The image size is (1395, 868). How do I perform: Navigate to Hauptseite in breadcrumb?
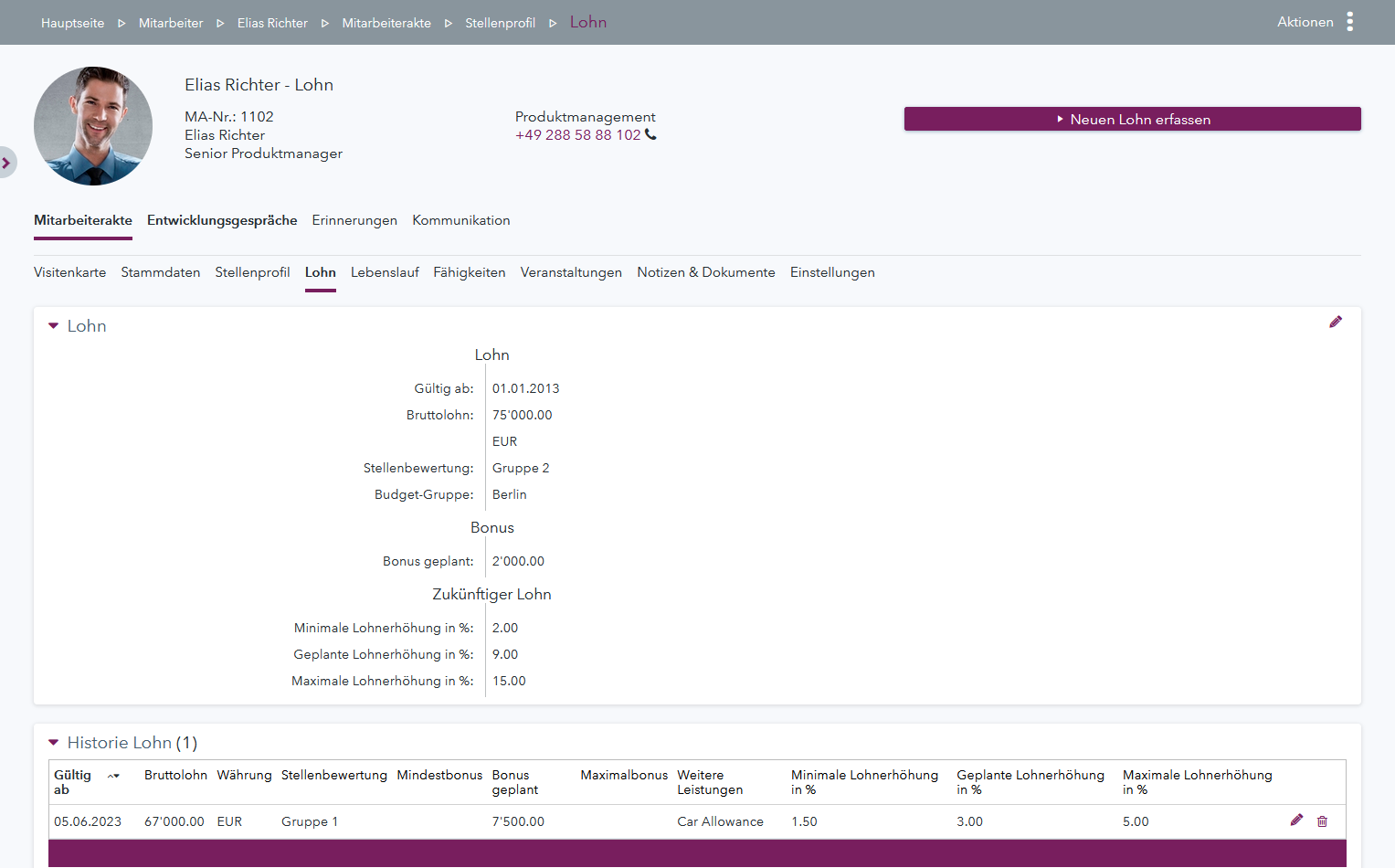pos(72,23)
